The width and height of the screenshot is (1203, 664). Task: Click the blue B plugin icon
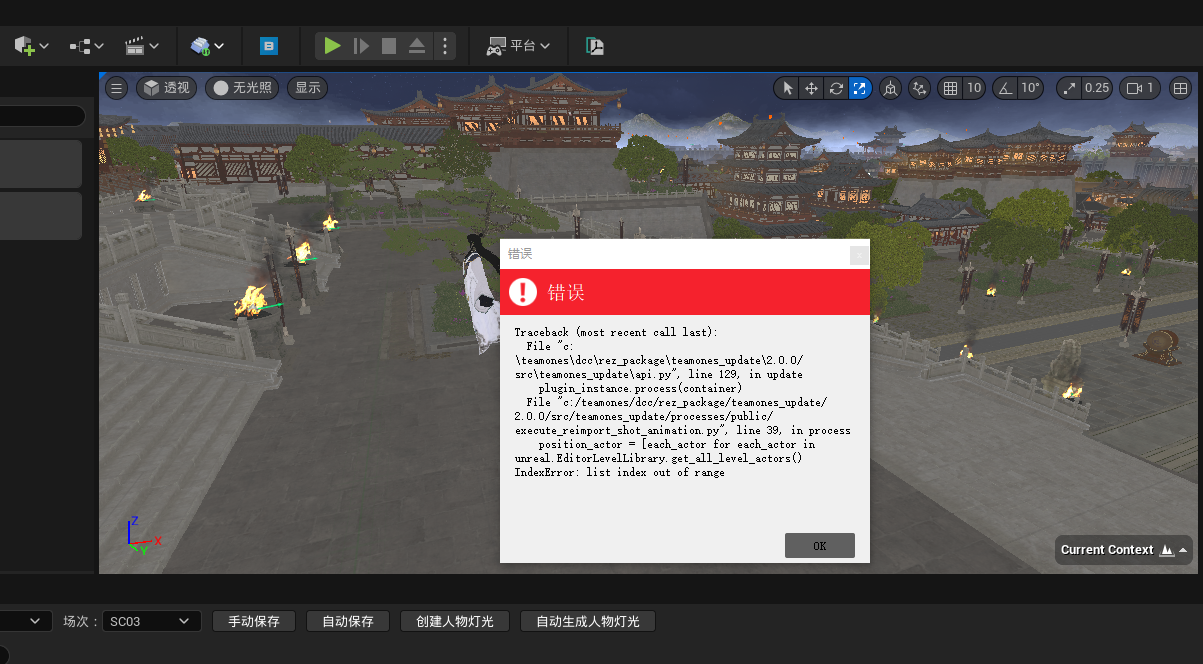[268, 46]
